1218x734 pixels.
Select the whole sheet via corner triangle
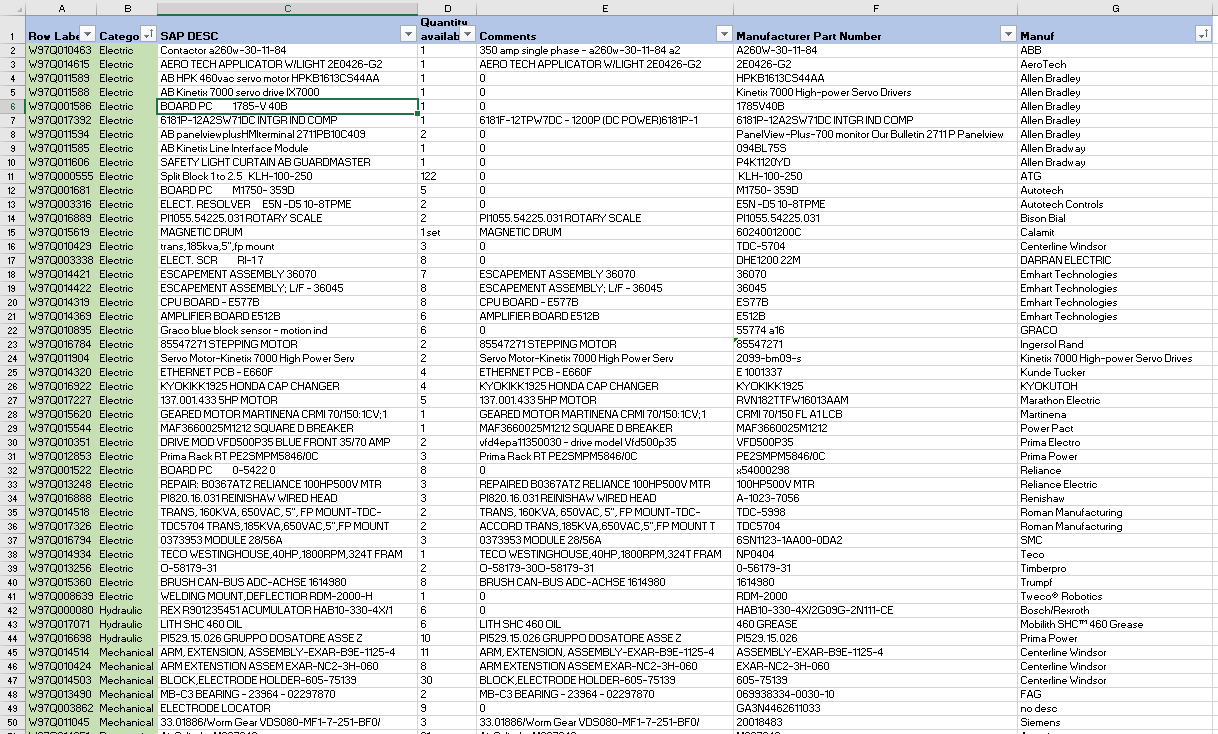pyautogui.click(x=13, y=8)
